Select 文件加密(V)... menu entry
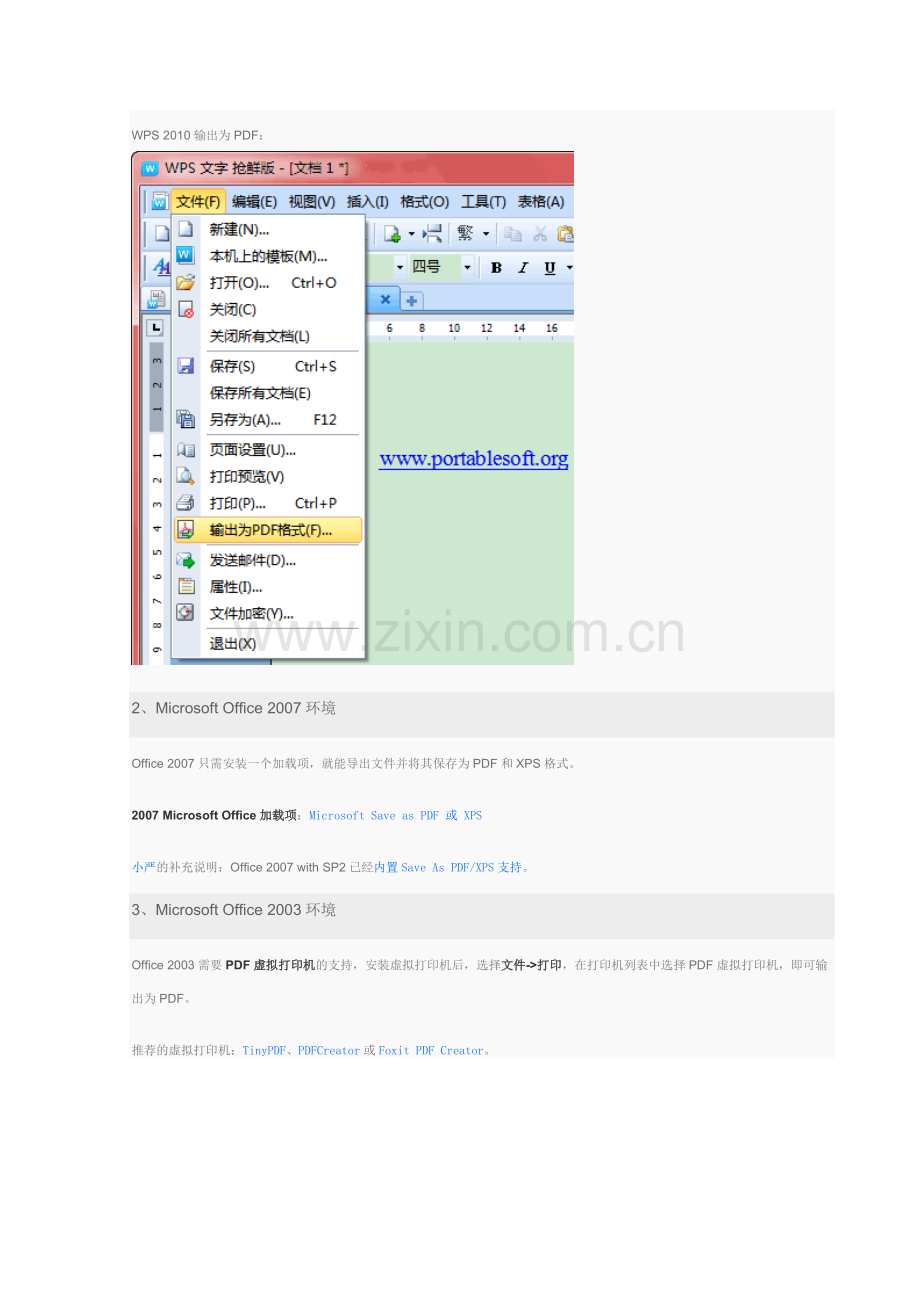920x1302 pixels. 268,614
